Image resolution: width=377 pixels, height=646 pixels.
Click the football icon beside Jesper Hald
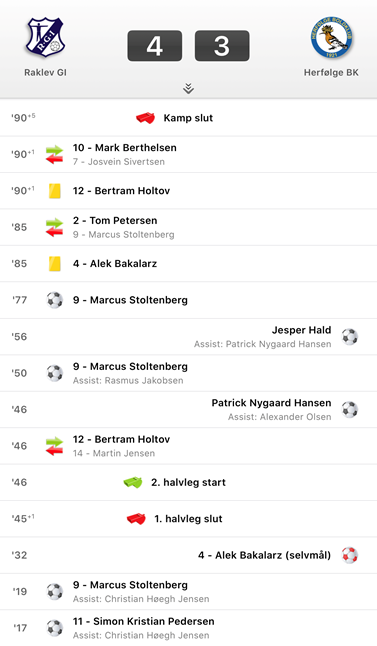(350, 337)
